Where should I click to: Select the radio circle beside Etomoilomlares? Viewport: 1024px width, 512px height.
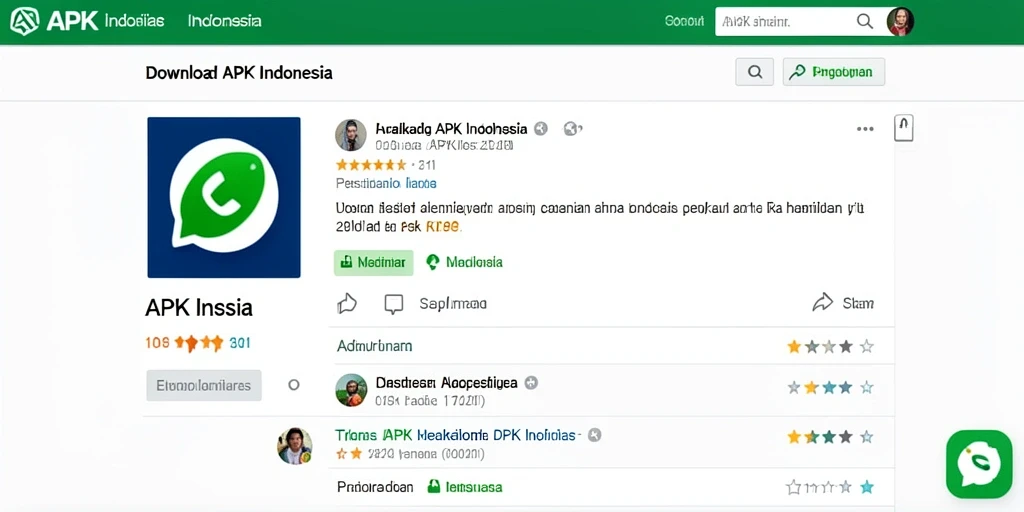(294, 385)
